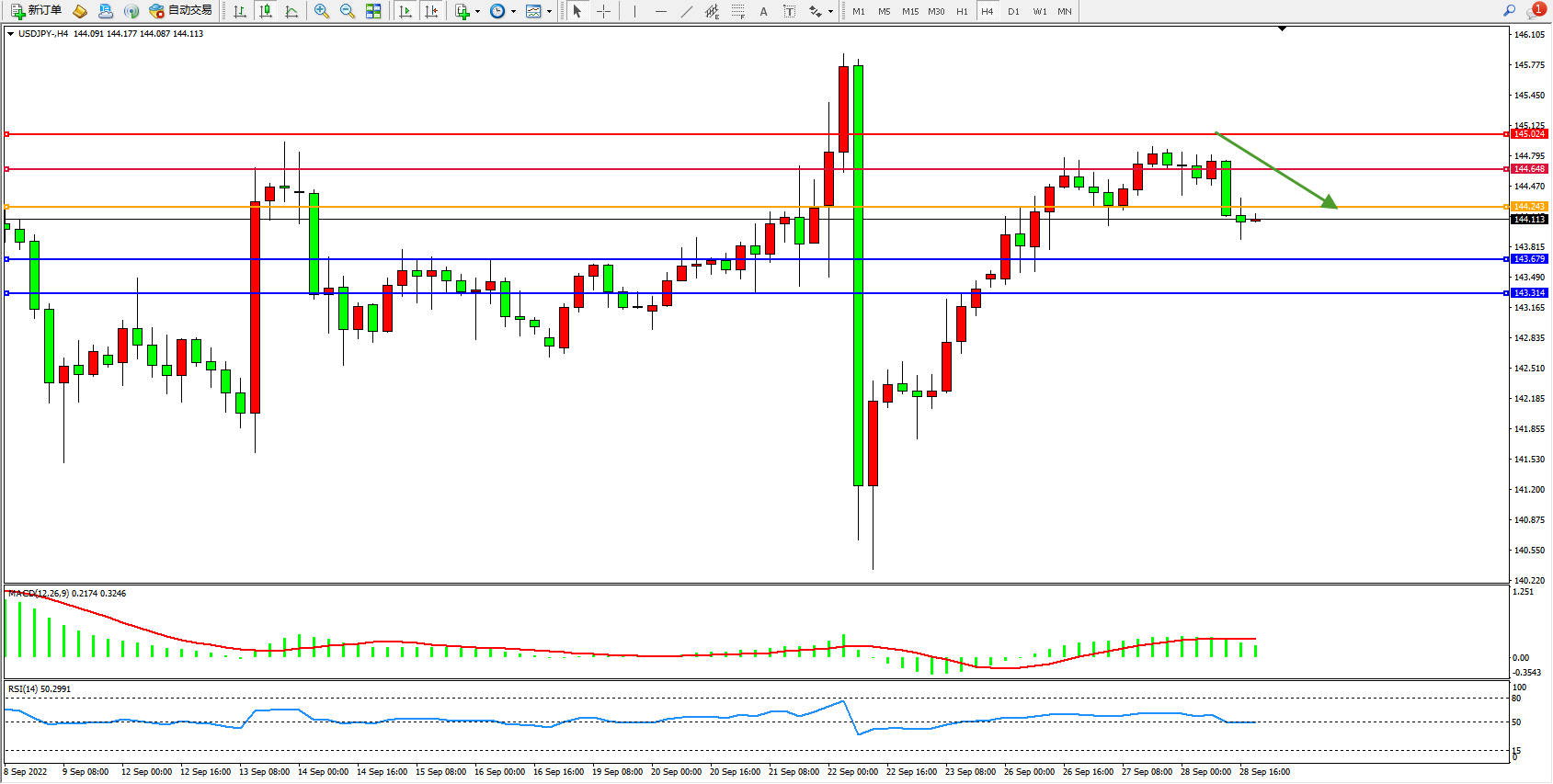Viewport: 1553px width, 784px height.
Task: Toggle the AutoTrading (自动交易) button
Action: tap(180, 11)
